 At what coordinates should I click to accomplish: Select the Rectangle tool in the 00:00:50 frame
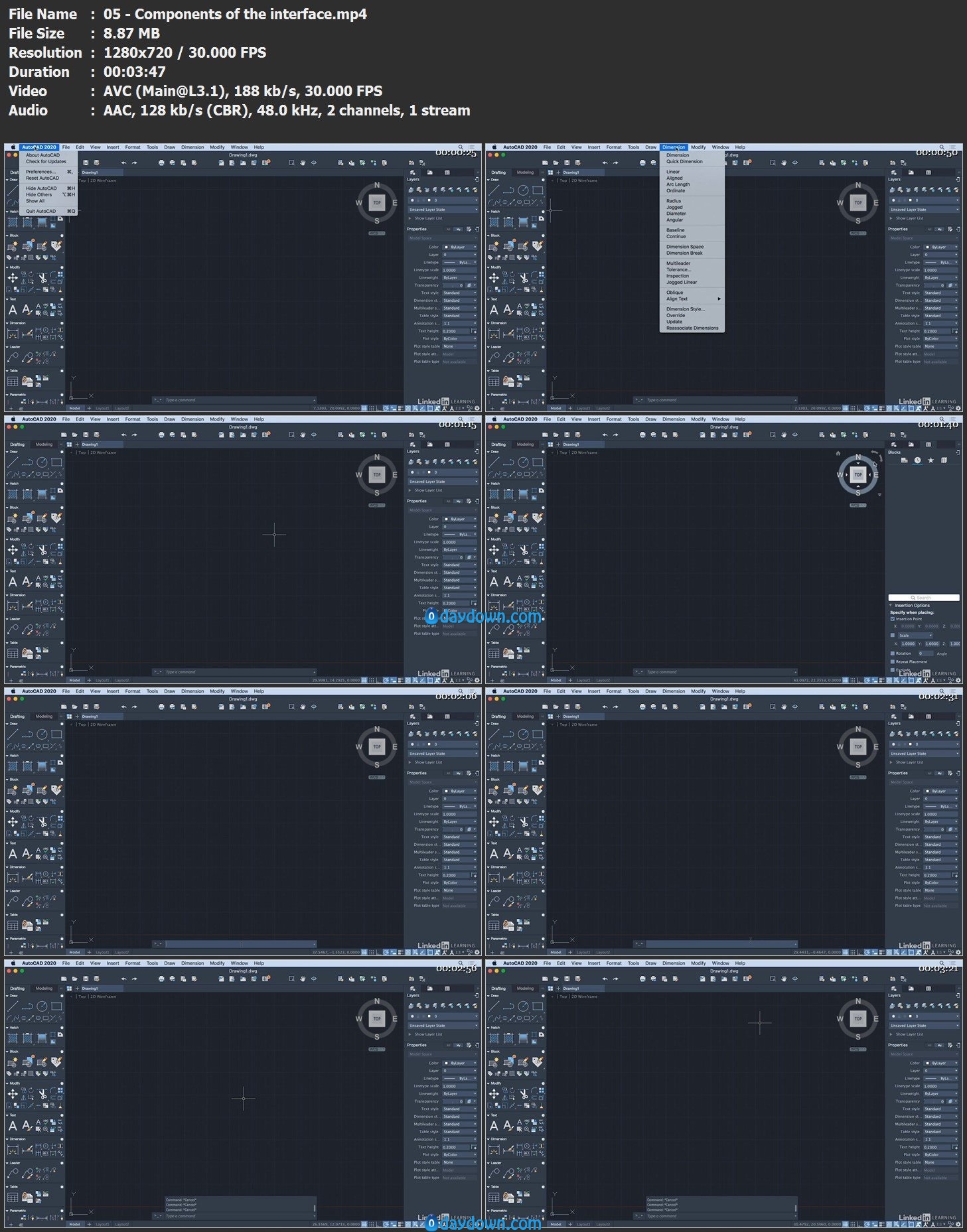click(x=538, y=190)
